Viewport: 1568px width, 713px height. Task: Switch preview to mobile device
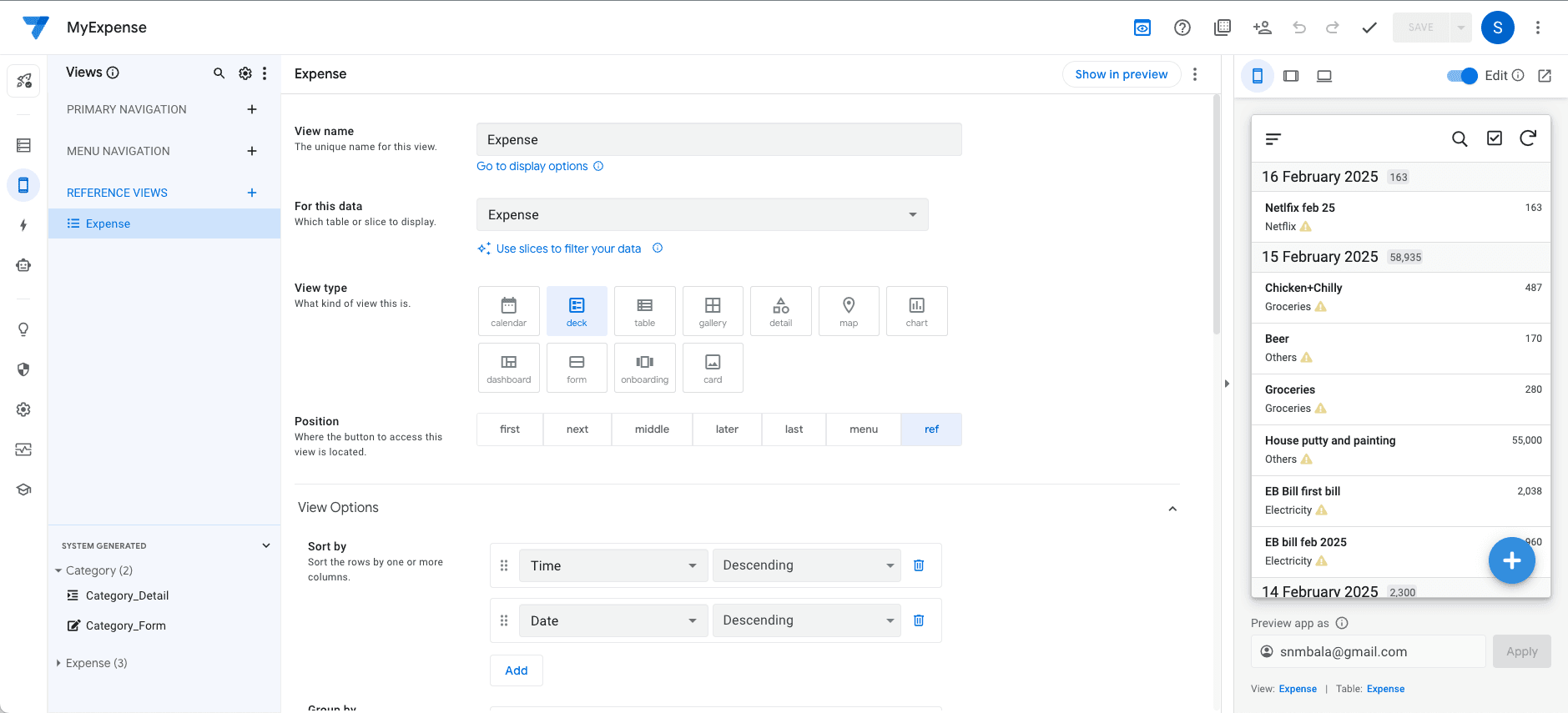1258,76
